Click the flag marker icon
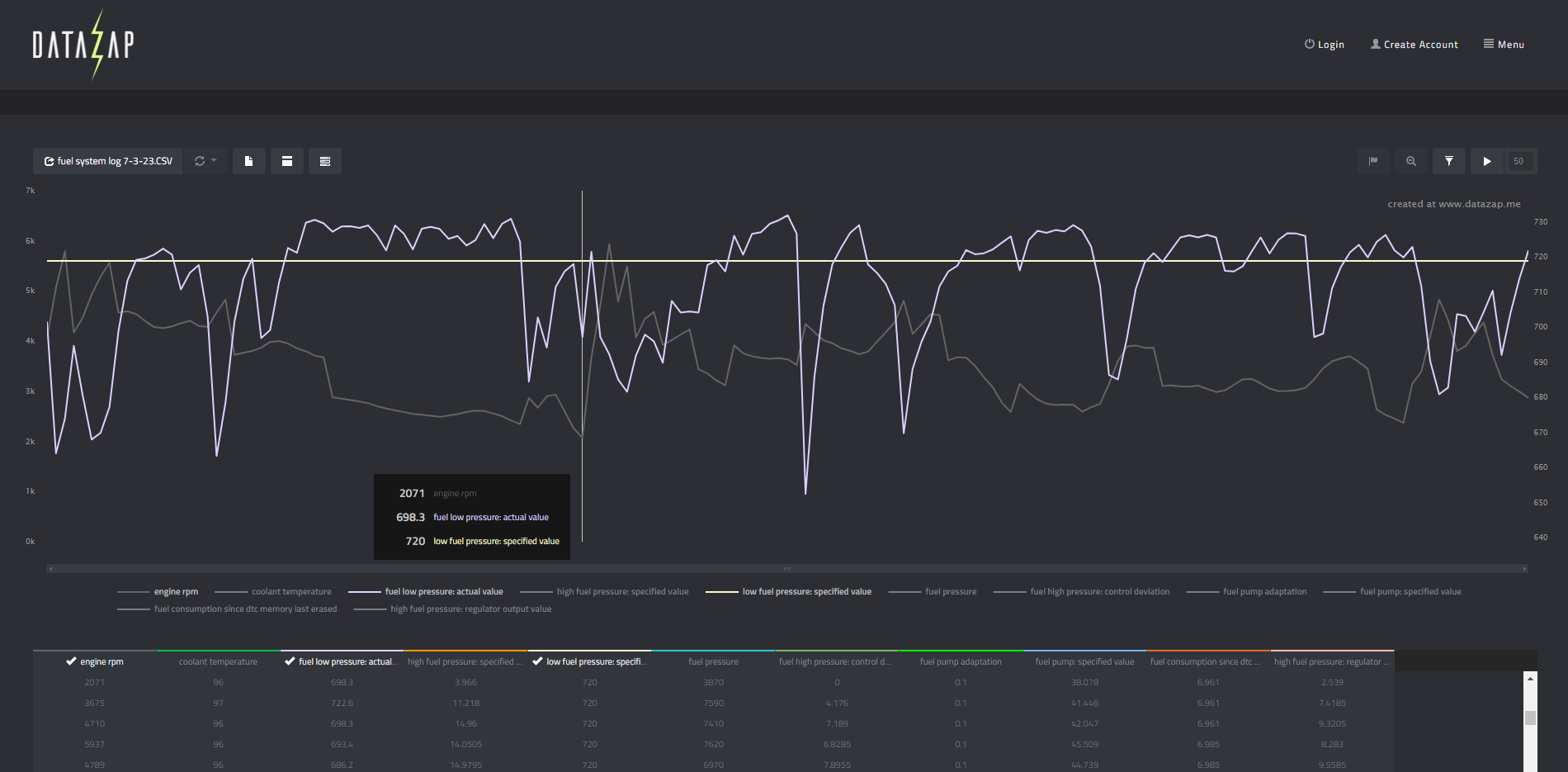 (1373, 161)
